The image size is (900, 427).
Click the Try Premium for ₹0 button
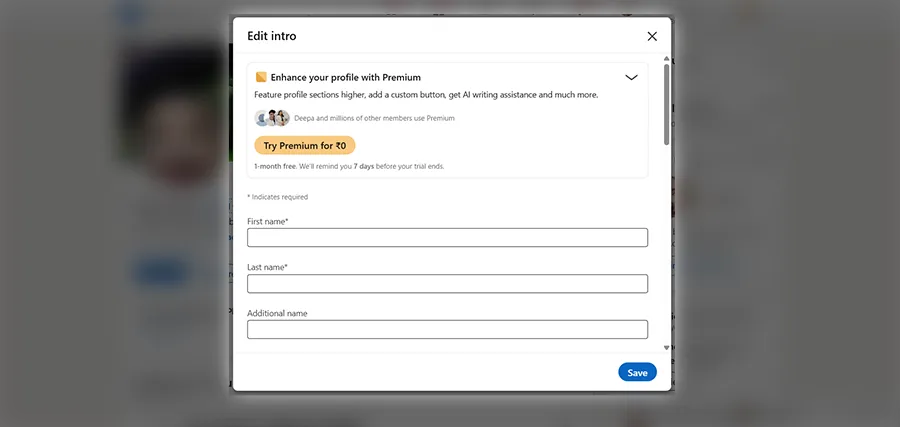[x=305, y=146]
